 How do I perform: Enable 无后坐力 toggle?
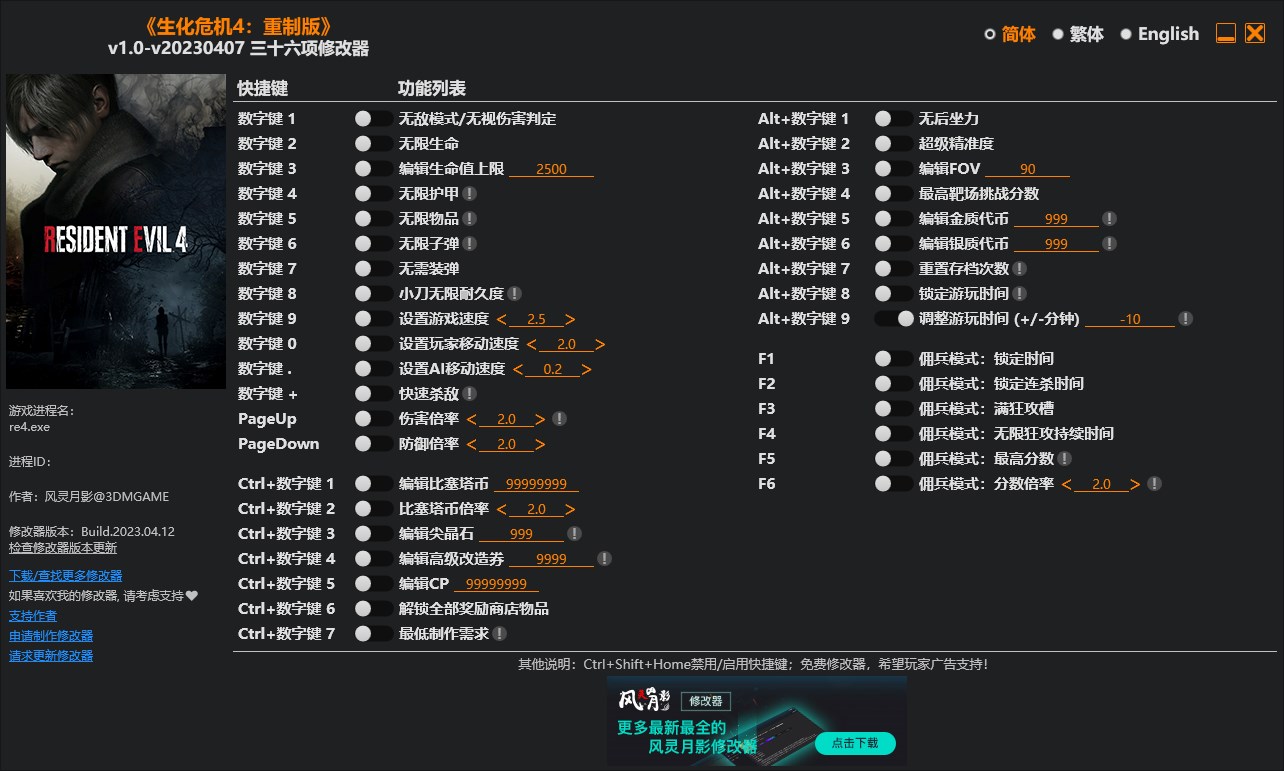[893, 118]
